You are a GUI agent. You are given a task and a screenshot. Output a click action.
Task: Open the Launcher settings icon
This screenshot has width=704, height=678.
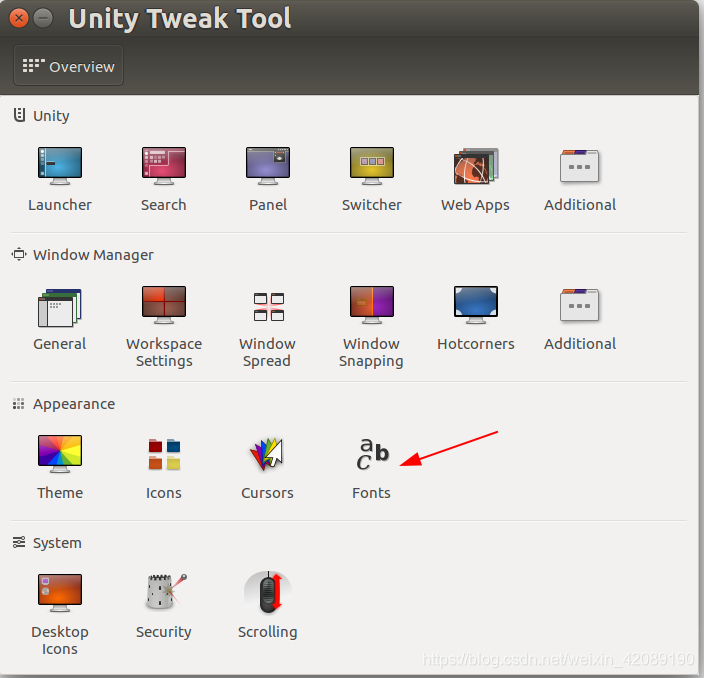(x=60, y=166)
